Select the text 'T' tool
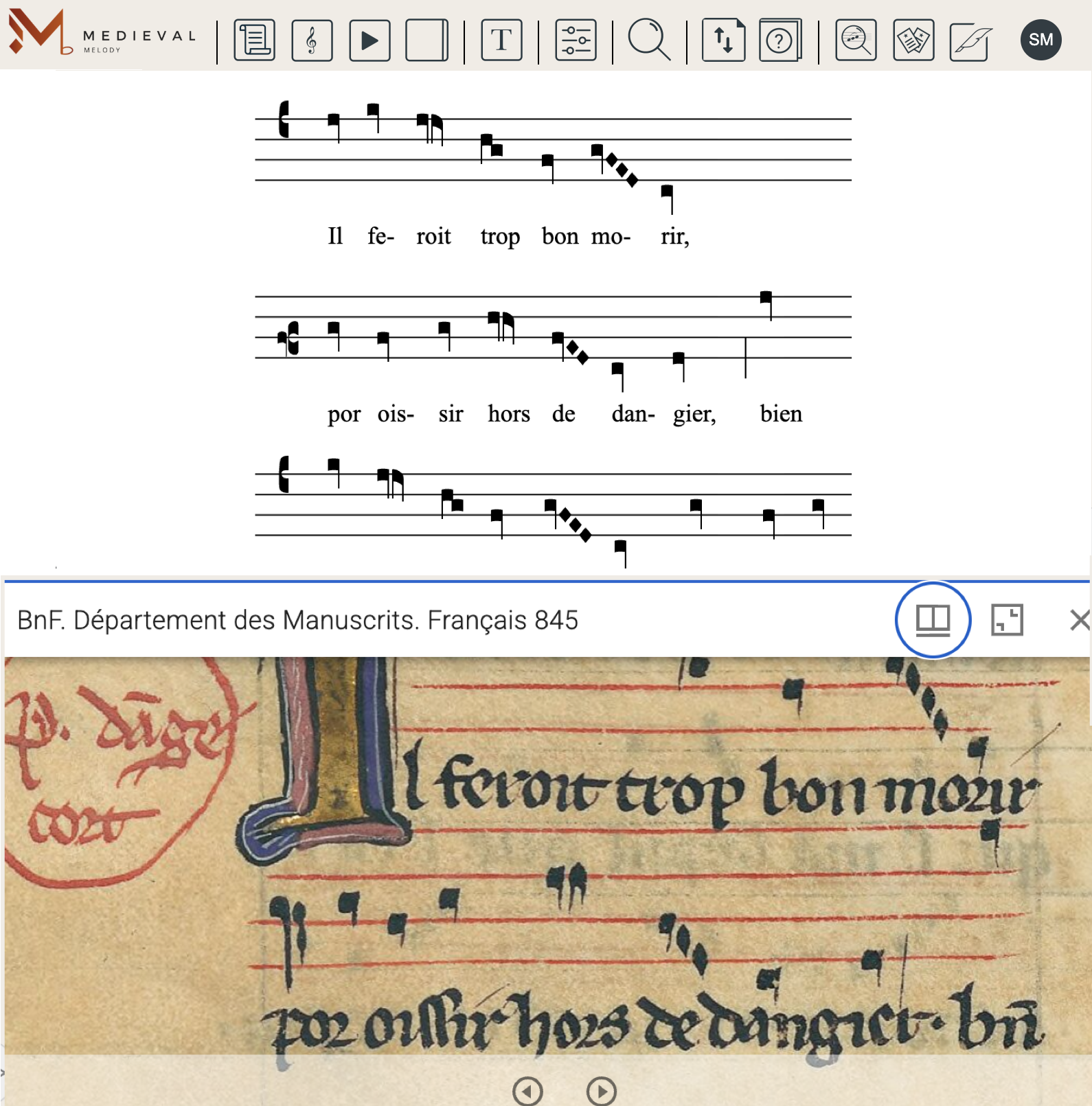The height and width of the screenshot is (1106, 1092). point(501,41)
